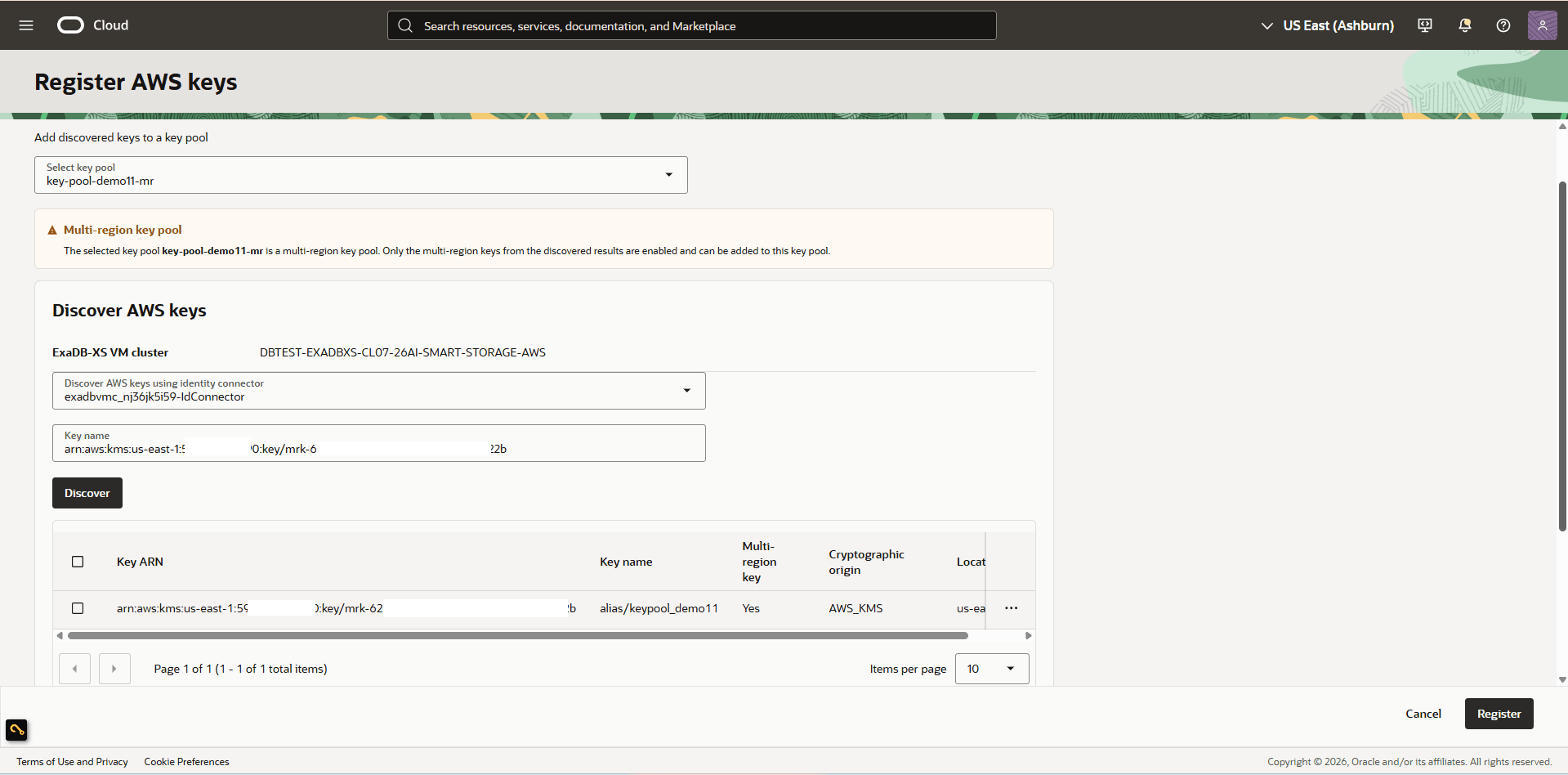Click the alias/keypool_demo11 cell
Image resolution: width=1568 pixels, height=775 pixels.
coord(659,608)
